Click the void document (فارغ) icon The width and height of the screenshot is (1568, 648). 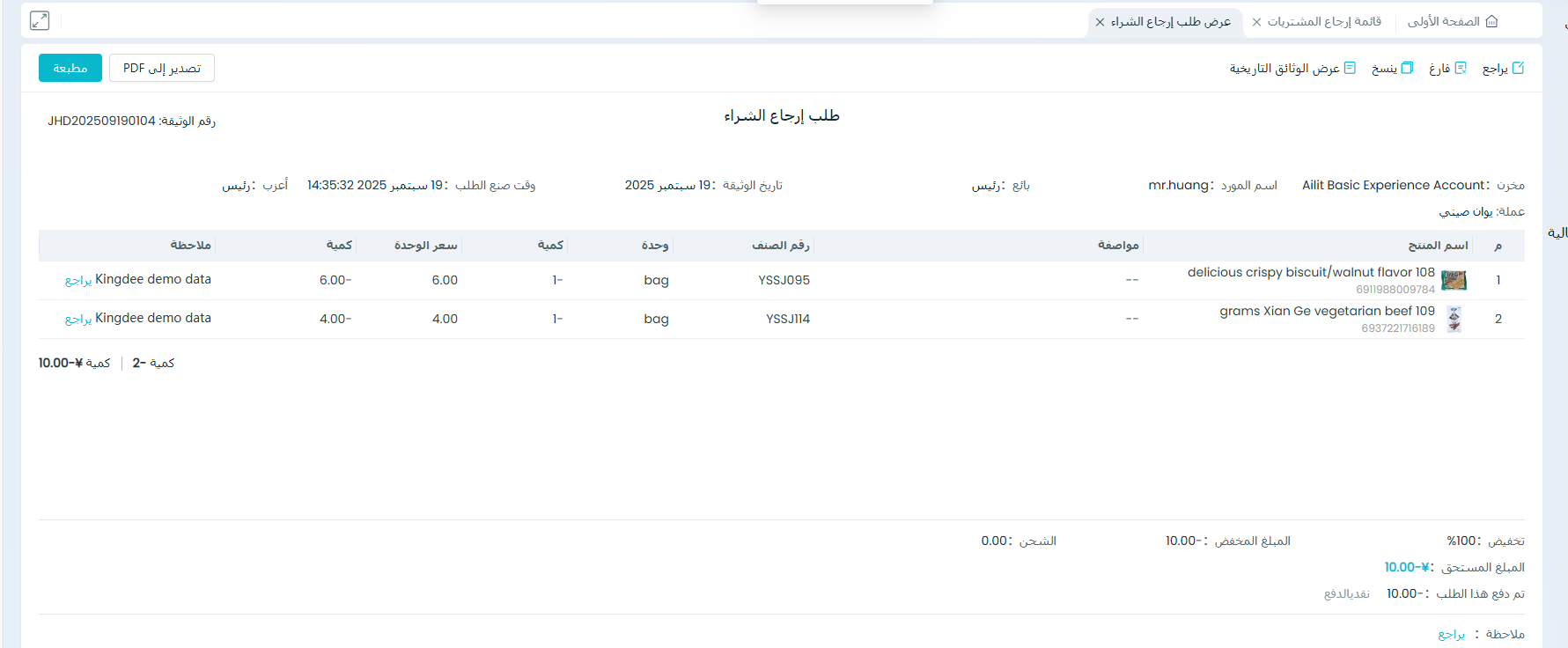point(1461,68)
